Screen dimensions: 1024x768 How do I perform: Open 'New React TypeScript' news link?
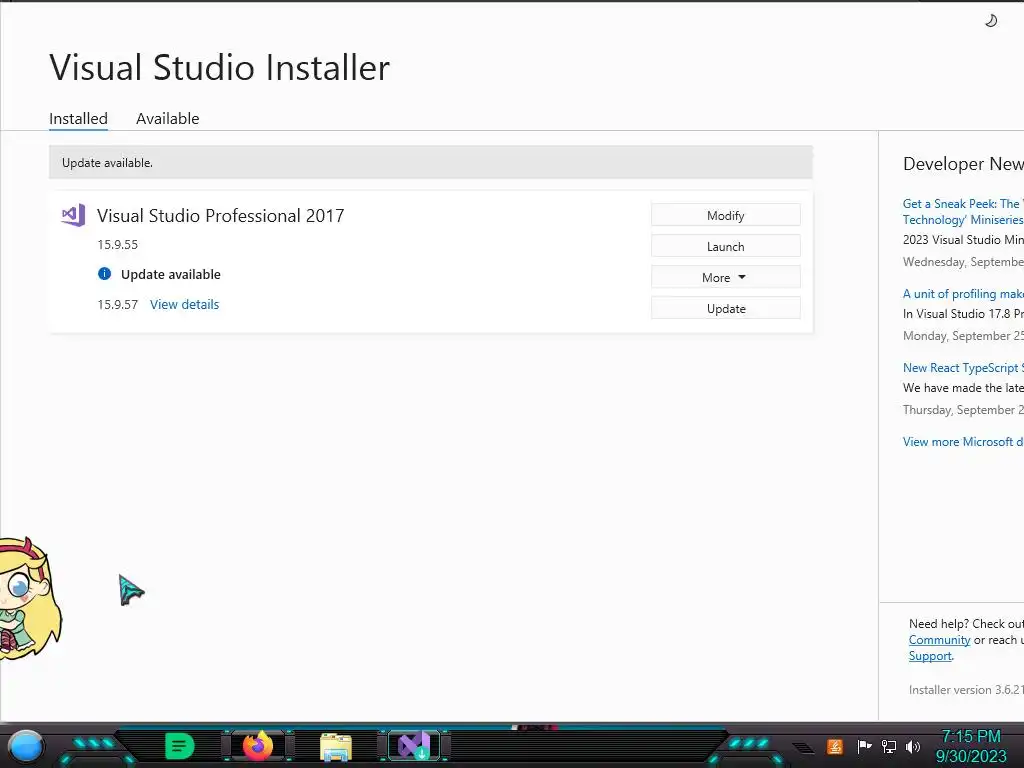[x=963, y=368]
